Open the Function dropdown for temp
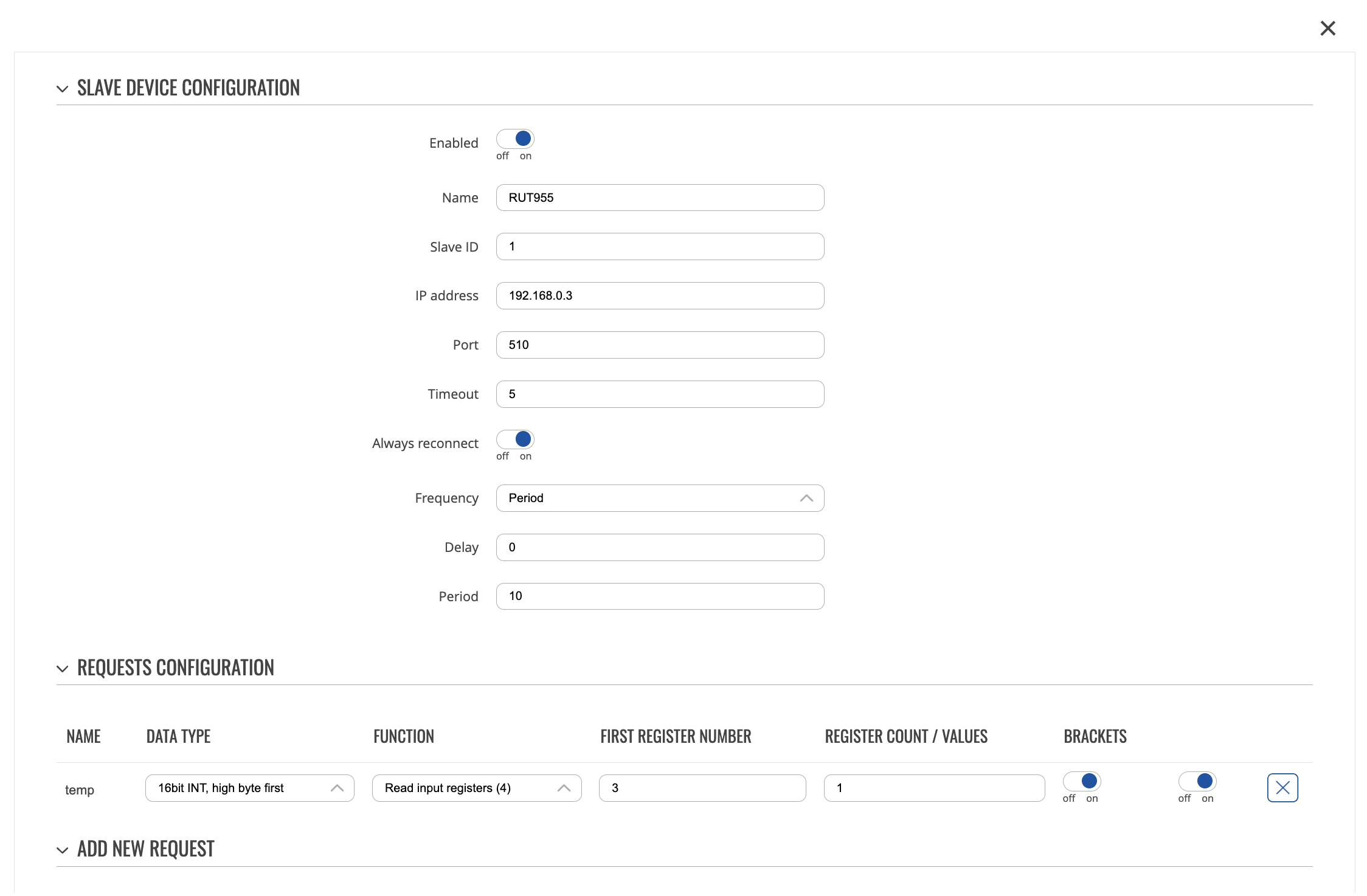Viewport: 1367px width, 896px height. pyautogui.click(x=476, y=788)
